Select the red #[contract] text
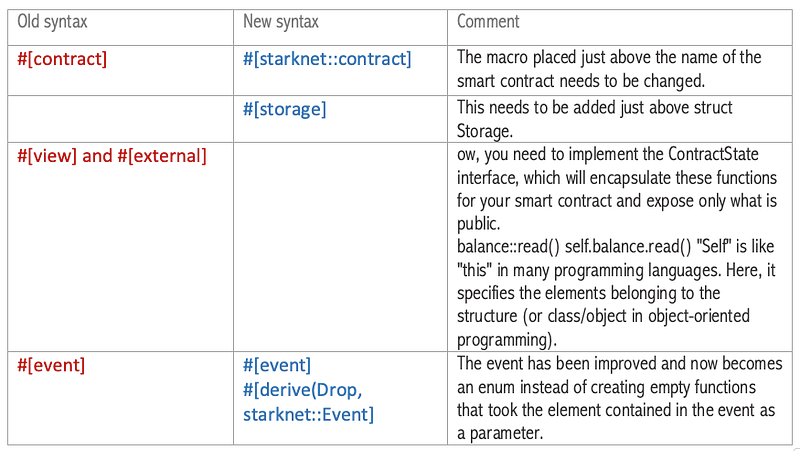This screenshot has width=800, height=451. [62, 59]
